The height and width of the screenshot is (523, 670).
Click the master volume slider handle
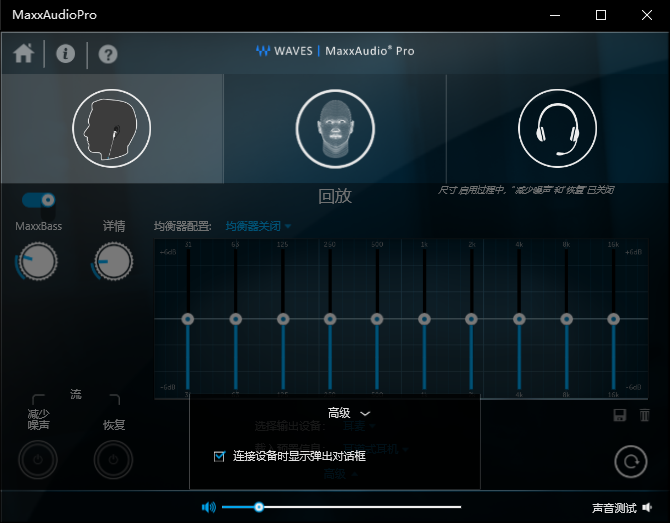click(x=259, y=507)
